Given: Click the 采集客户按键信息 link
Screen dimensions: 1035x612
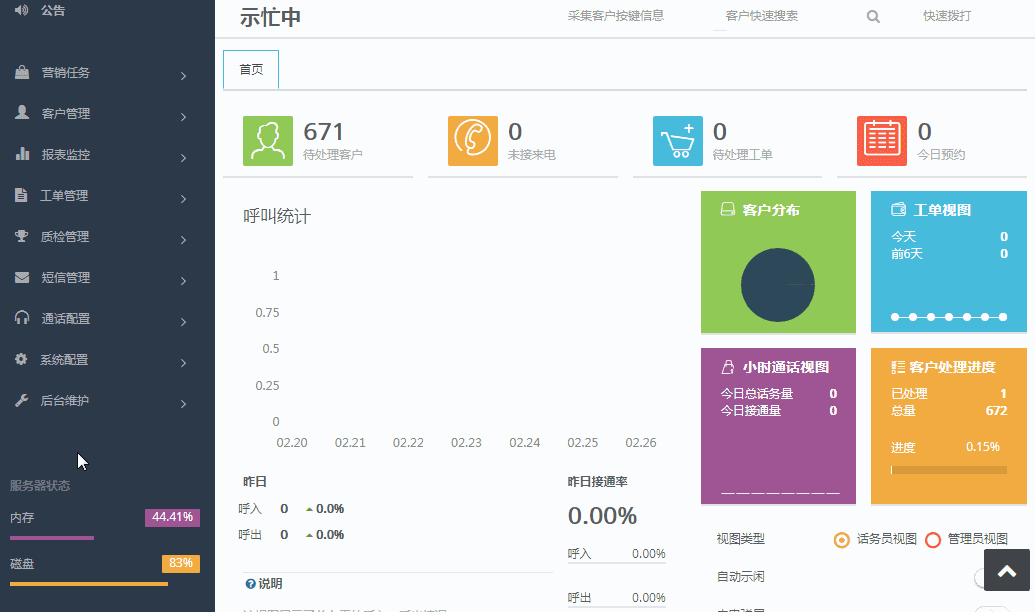Looking at the screenshot, I should pos(616,16).
